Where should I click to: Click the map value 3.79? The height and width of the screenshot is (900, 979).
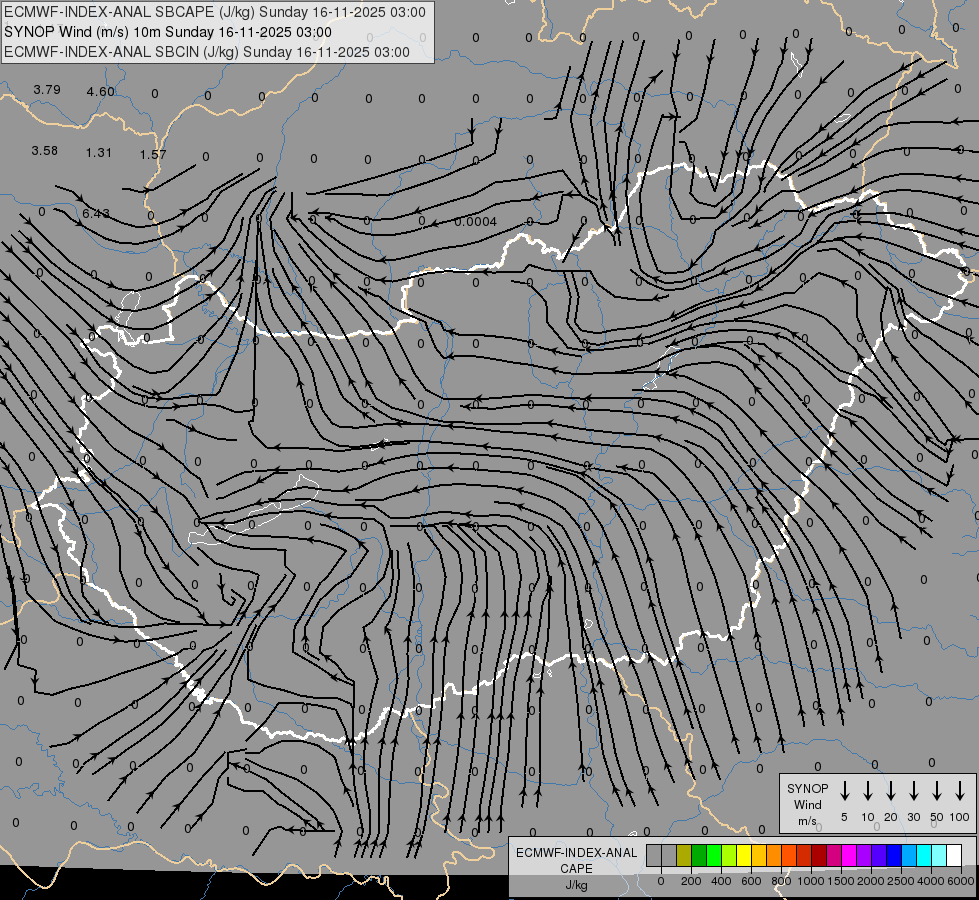(x=47, y=90)
